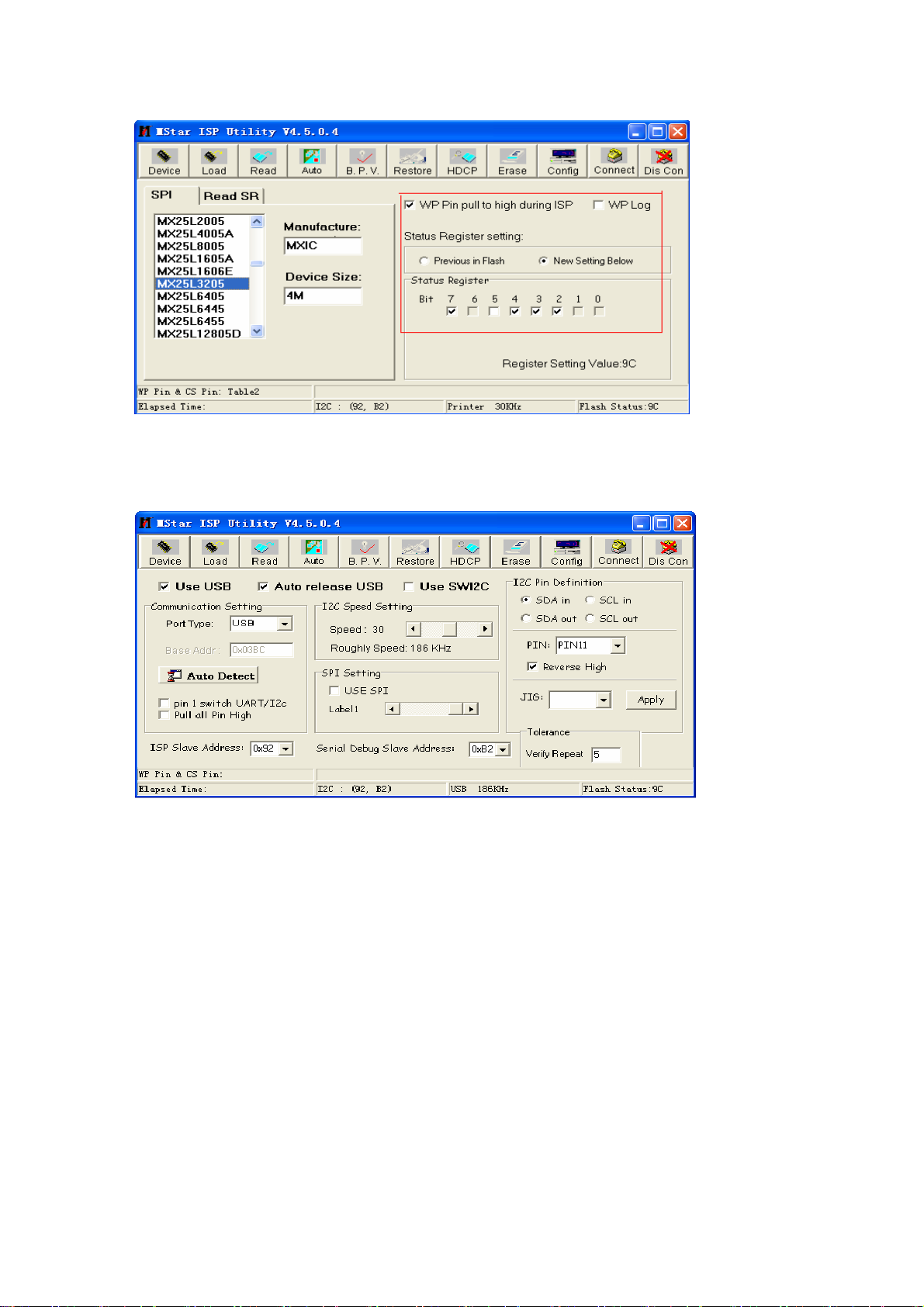Toggle Auto release USB checkbox
The image size is (924, 1307).
pyautogui.click(x=263, y=586)
